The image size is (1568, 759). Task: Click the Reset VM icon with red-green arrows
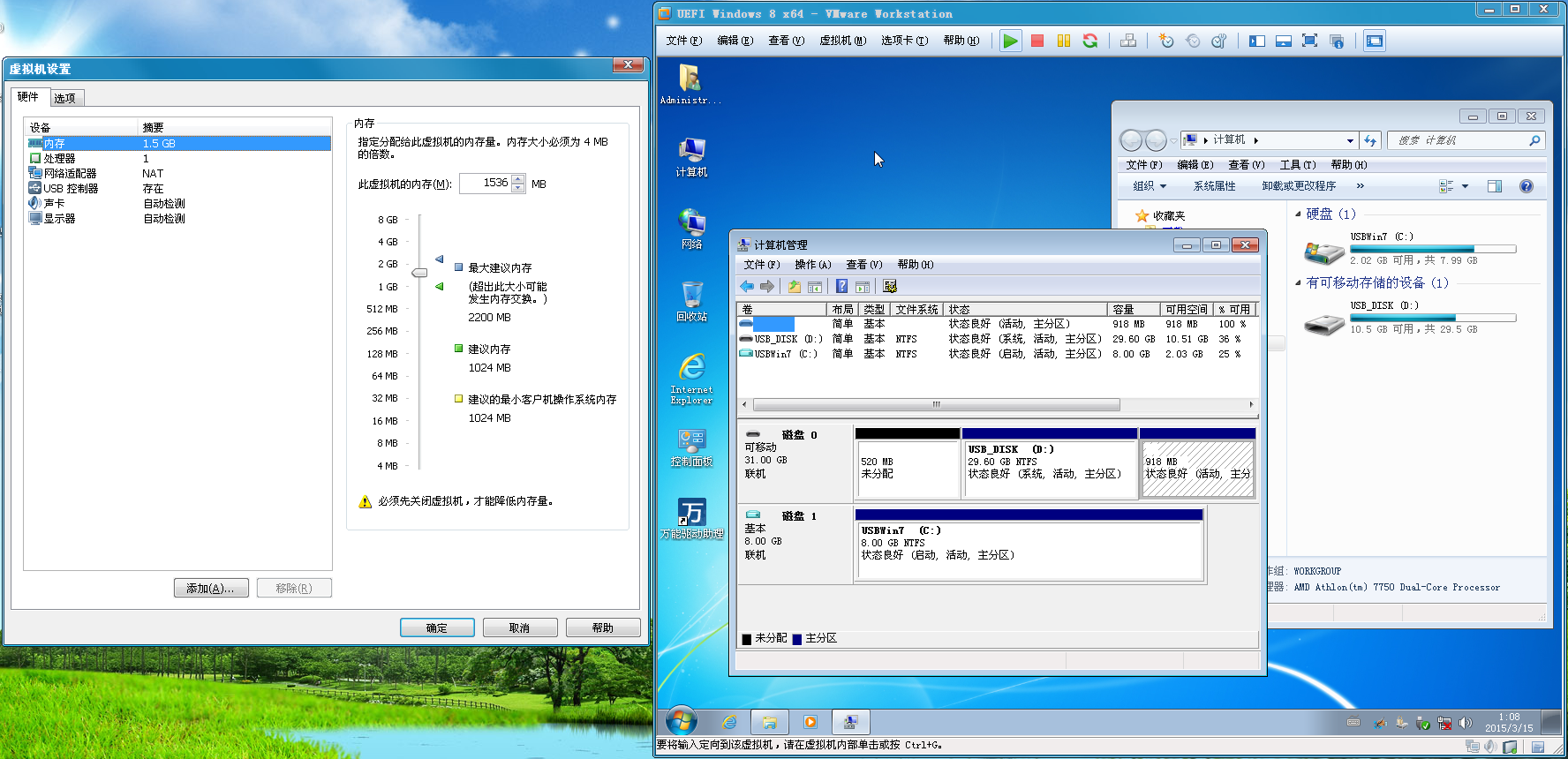[x=1090, y=41]
